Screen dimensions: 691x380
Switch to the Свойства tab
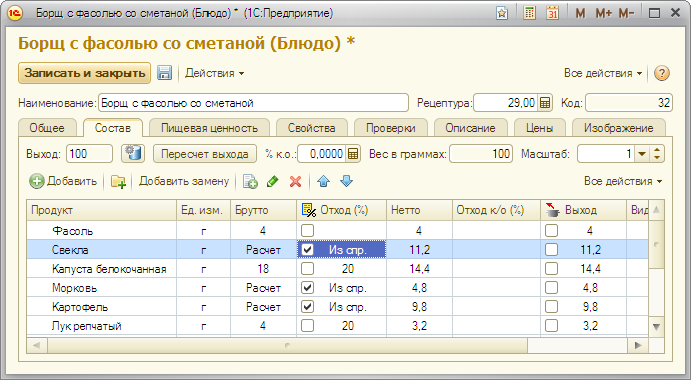coord(312,128)
